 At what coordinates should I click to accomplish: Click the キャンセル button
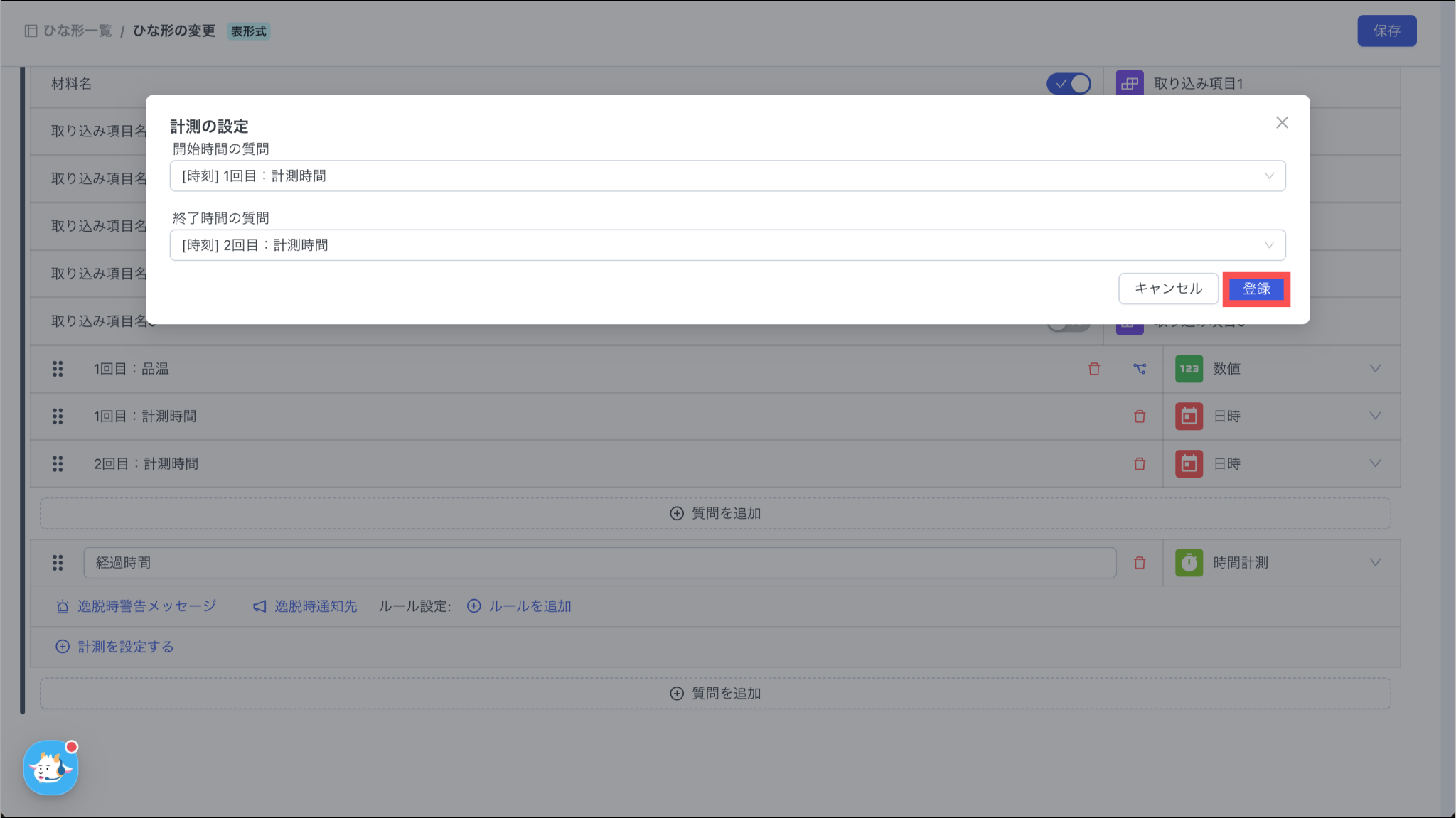tap(1168, 289)
